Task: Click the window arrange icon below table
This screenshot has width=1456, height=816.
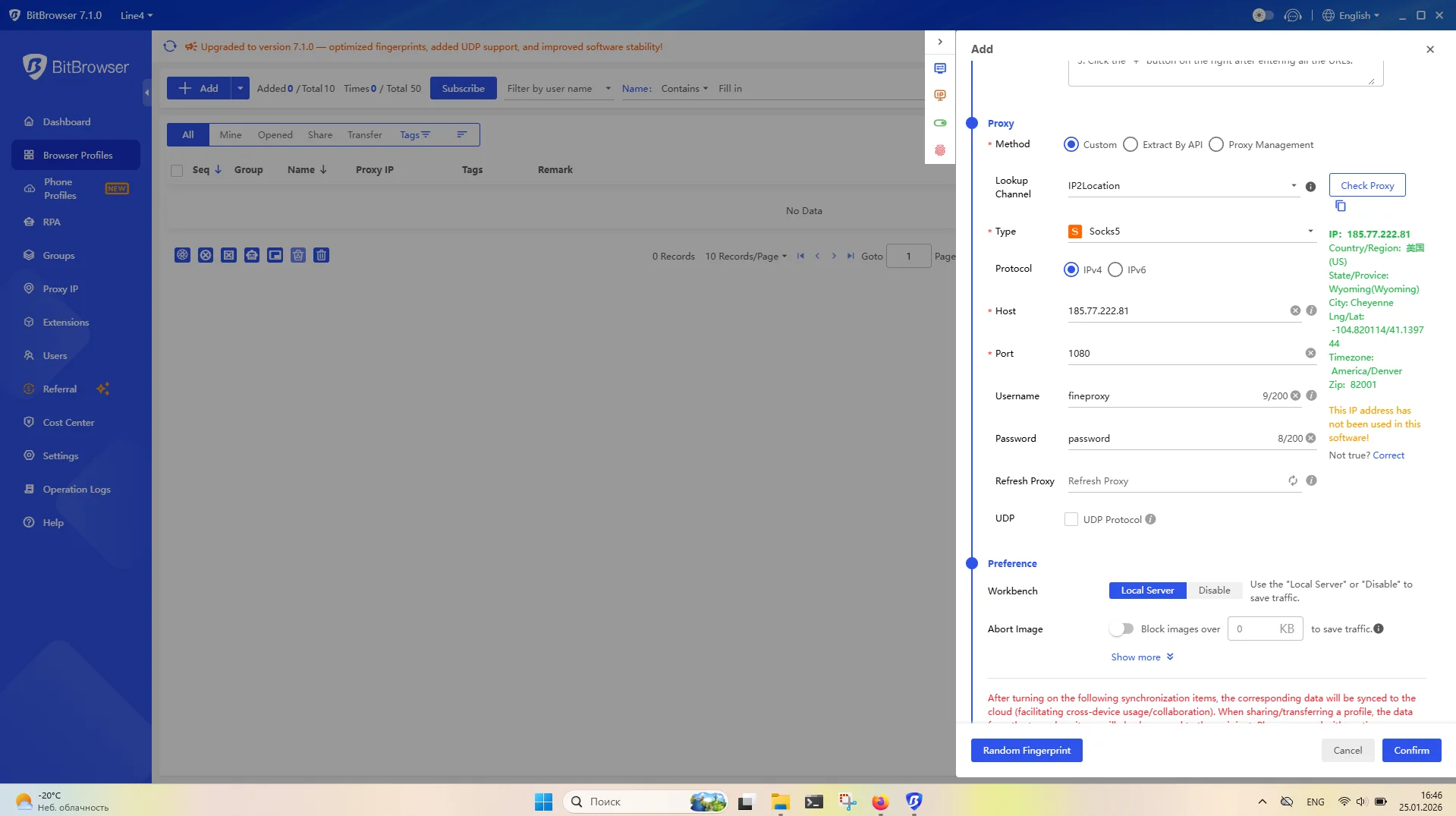Action: (x=275, y=255)
